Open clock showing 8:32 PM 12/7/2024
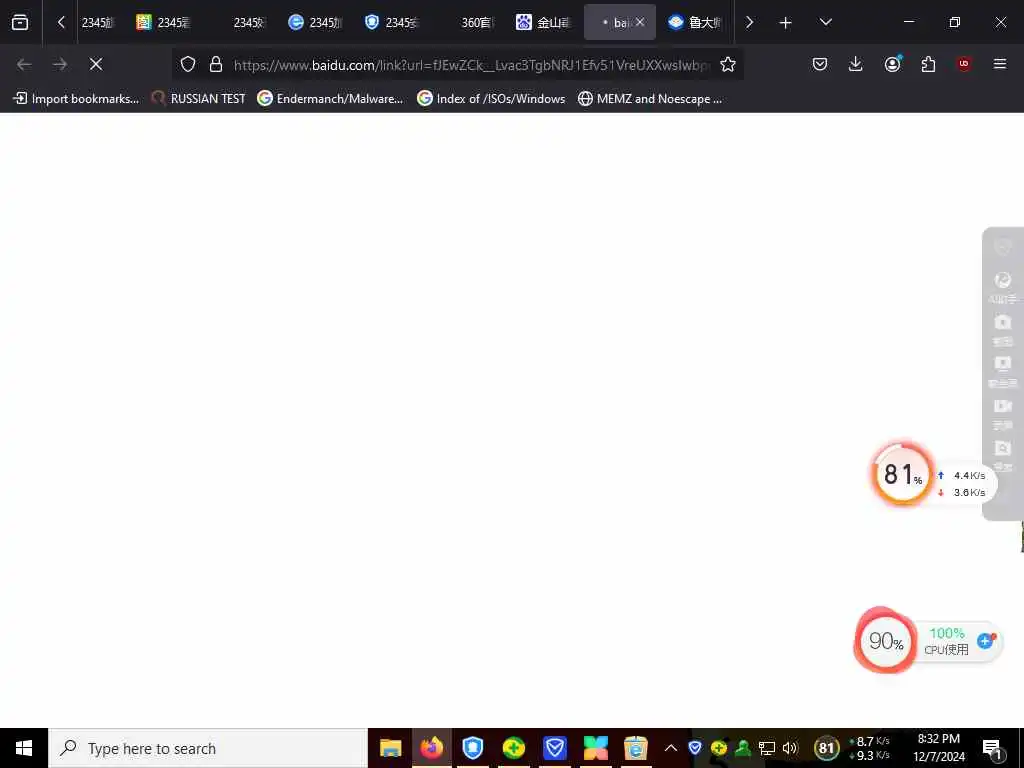This screenshot has width=1024, height=768. (x=939, y=748)
